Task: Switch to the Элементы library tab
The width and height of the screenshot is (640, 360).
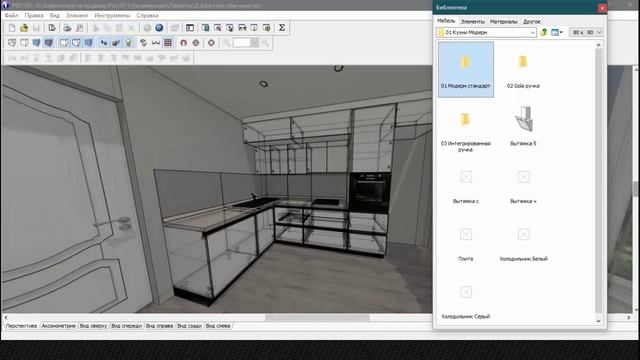Action: click(473, 21)
